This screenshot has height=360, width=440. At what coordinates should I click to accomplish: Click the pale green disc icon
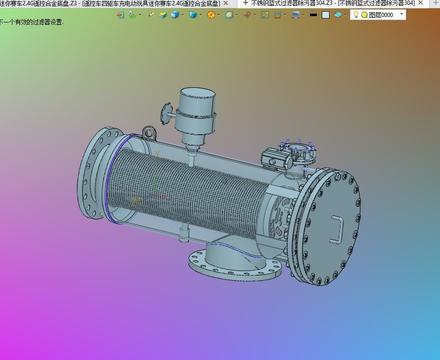(229, 15)
